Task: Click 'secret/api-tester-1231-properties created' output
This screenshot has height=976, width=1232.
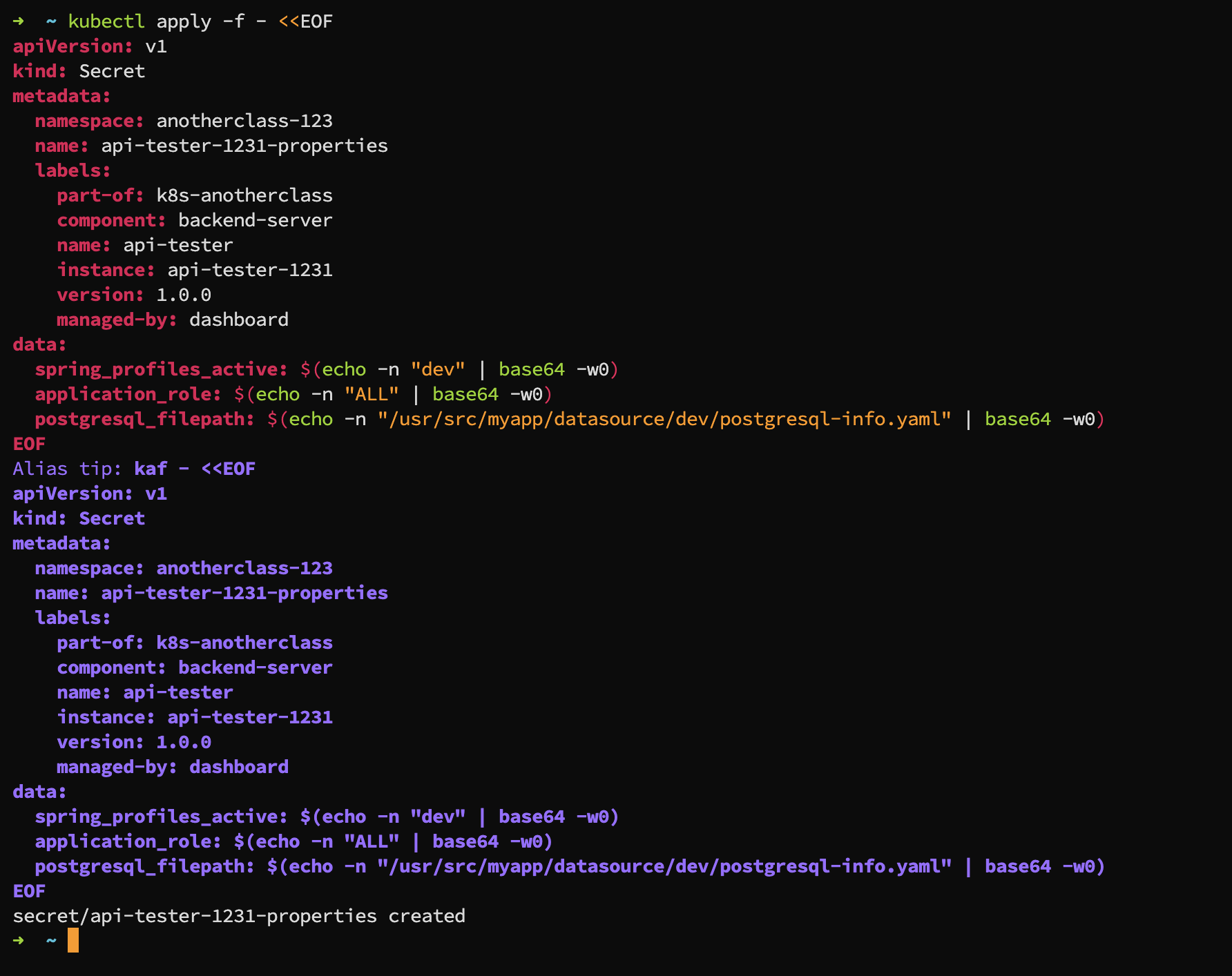Action: (239, 916)
